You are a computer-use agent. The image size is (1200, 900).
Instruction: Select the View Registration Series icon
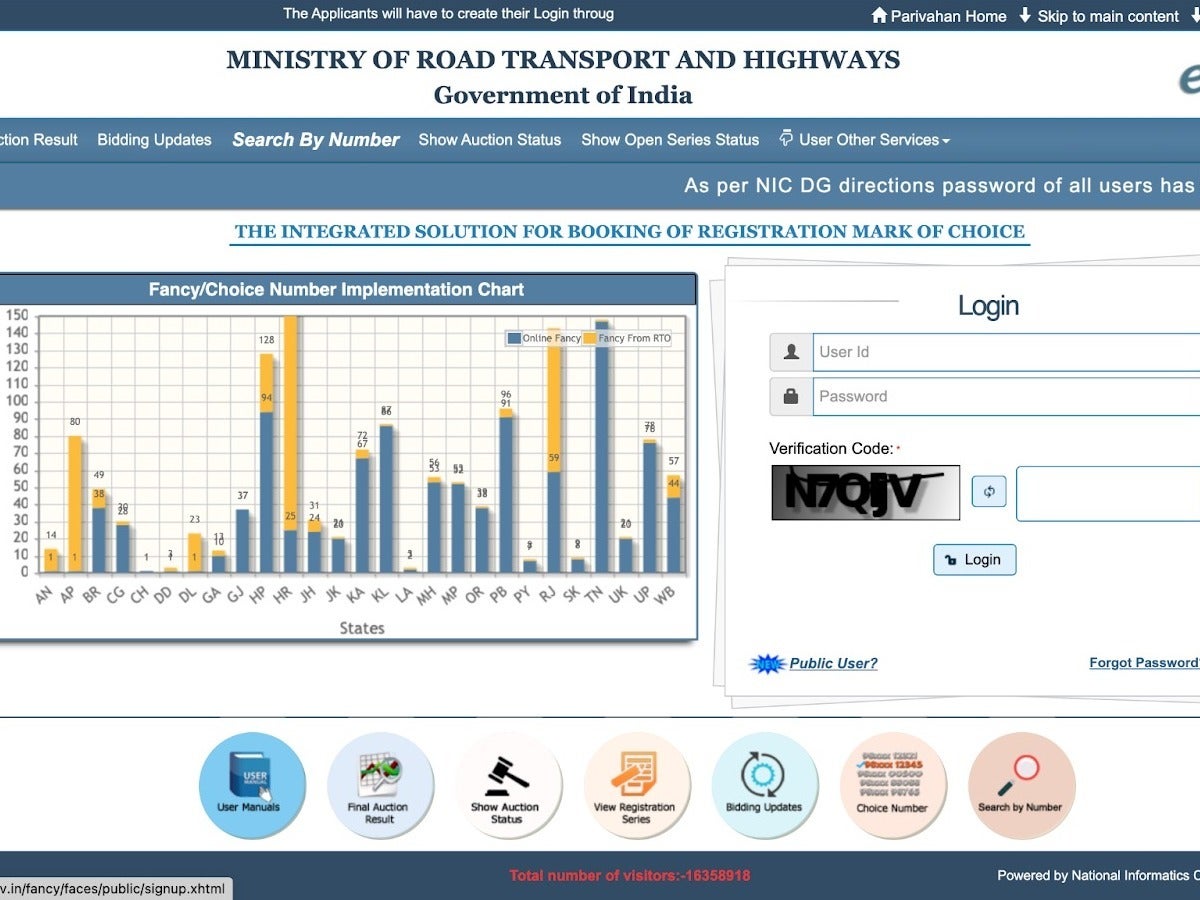tap(635, 785)
